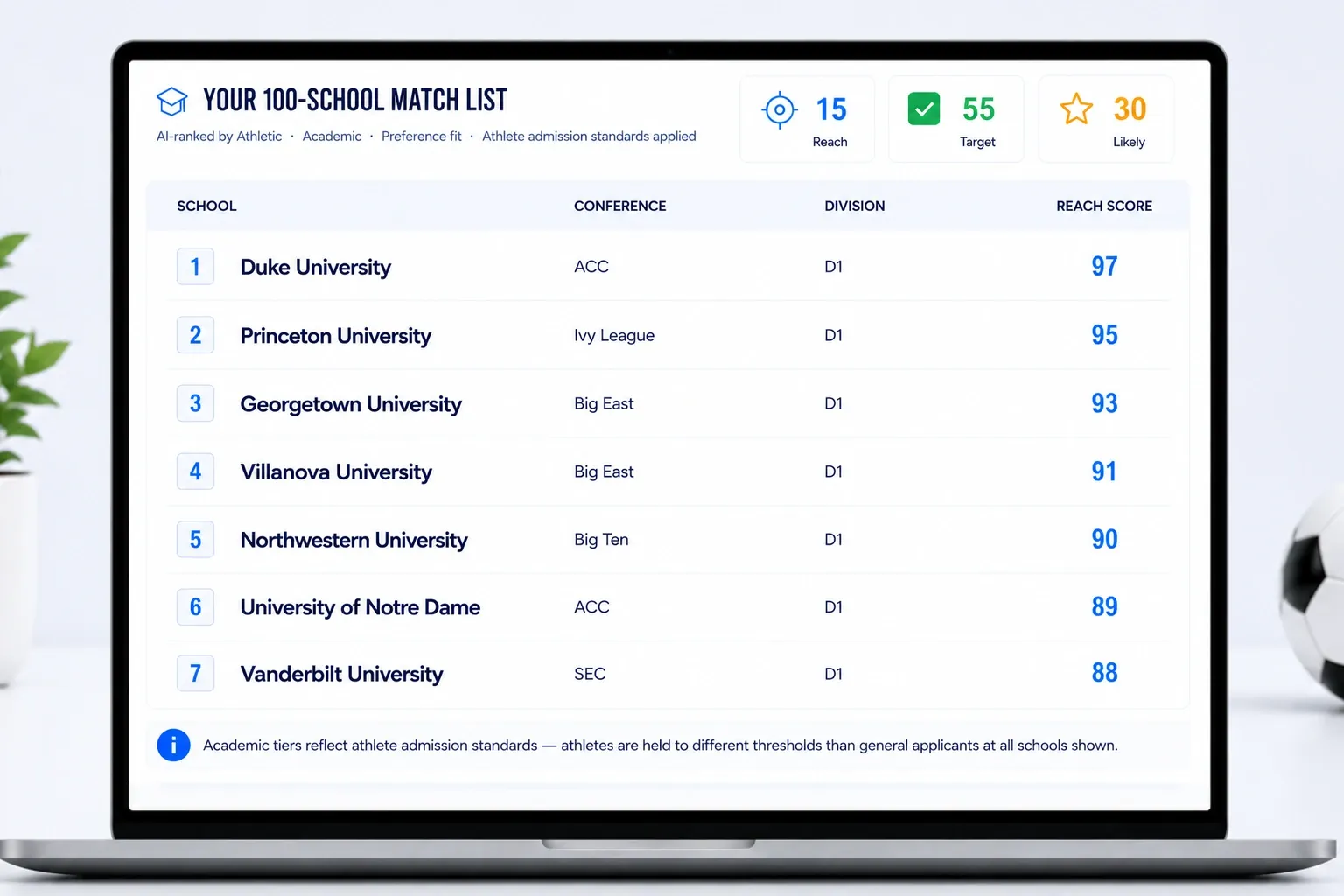Click the blue info icon in footer note

click(x=173, y=745)
